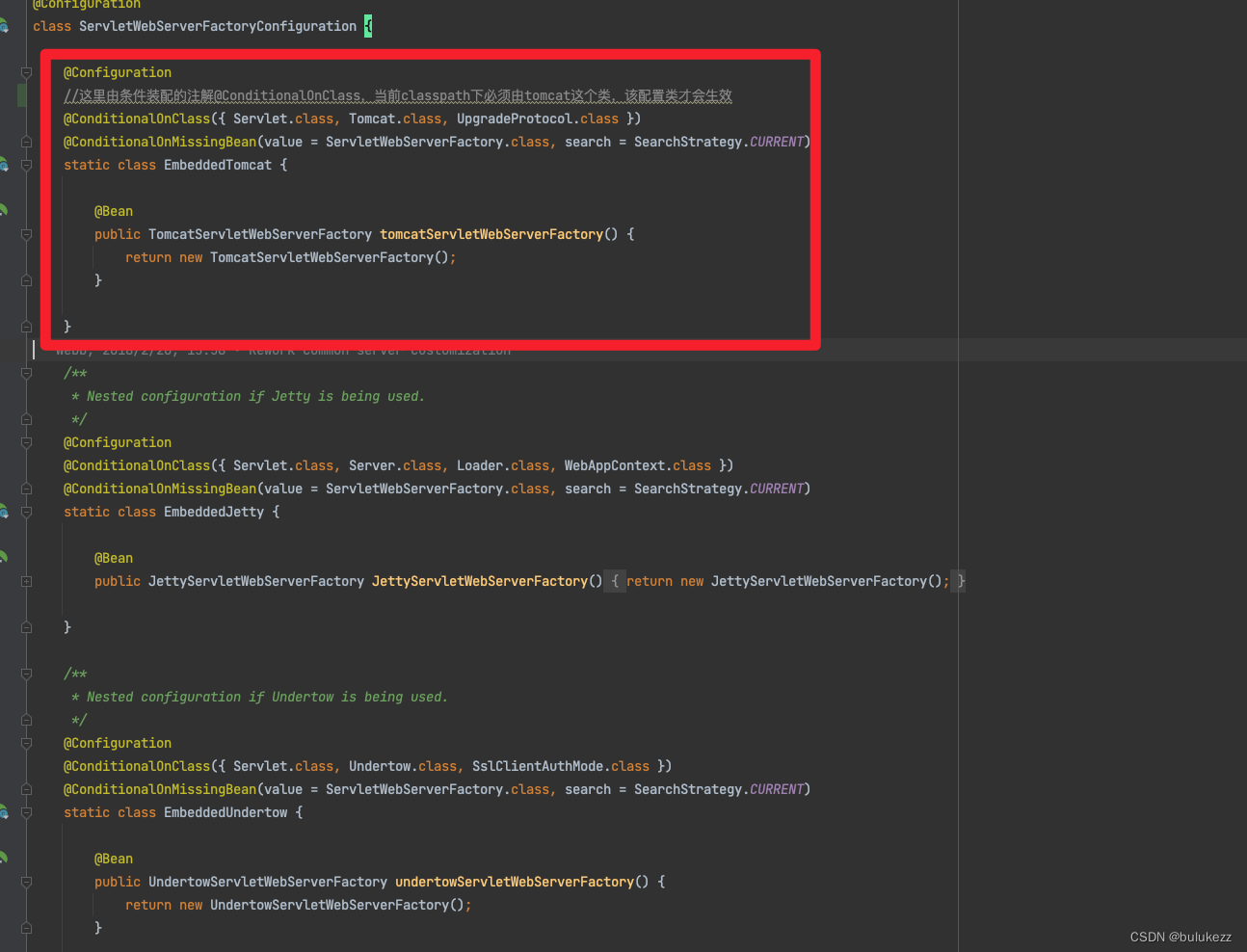The width and height of the screenshot is (1247, 952).
Task: Click Server.class in Jetty @ConditionalOnClass
Action: 395,465
